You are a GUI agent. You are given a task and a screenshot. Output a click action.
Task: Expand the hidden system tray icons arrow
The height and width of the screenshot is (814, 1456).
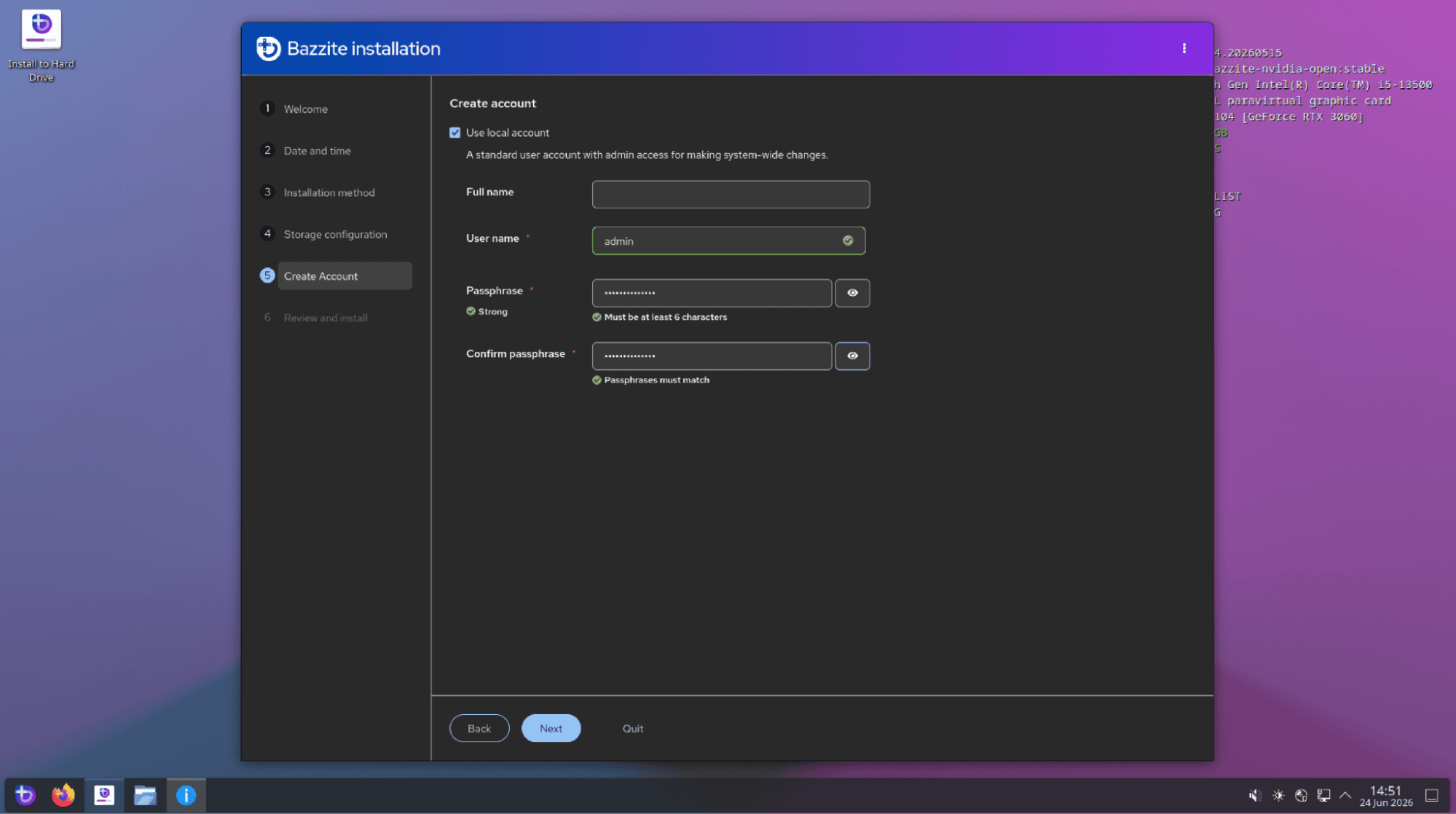(x=1345, y=795)
